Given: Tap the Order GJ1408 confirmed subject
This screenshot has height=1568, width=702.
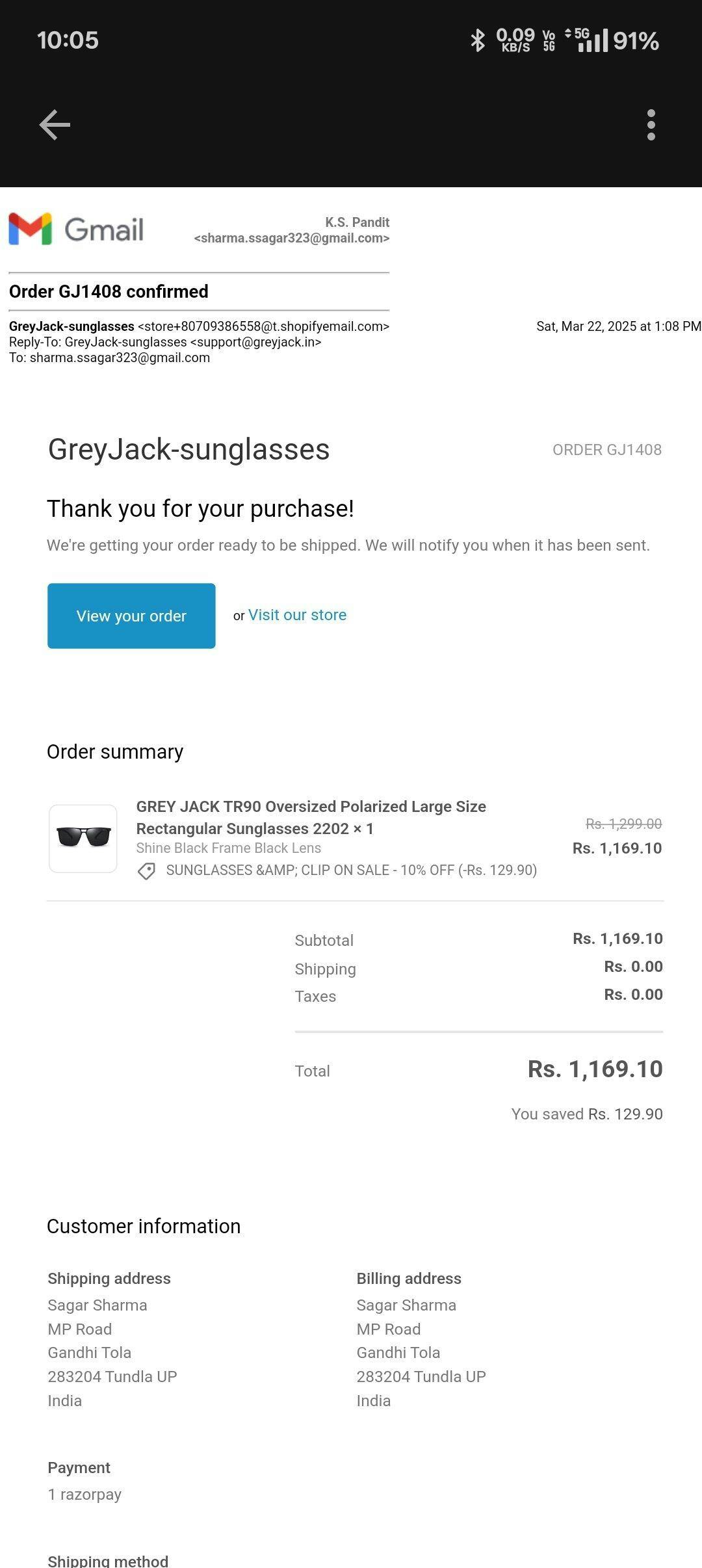Looking at the screenshot, I should pyautogui.click(x=109, y=291).
